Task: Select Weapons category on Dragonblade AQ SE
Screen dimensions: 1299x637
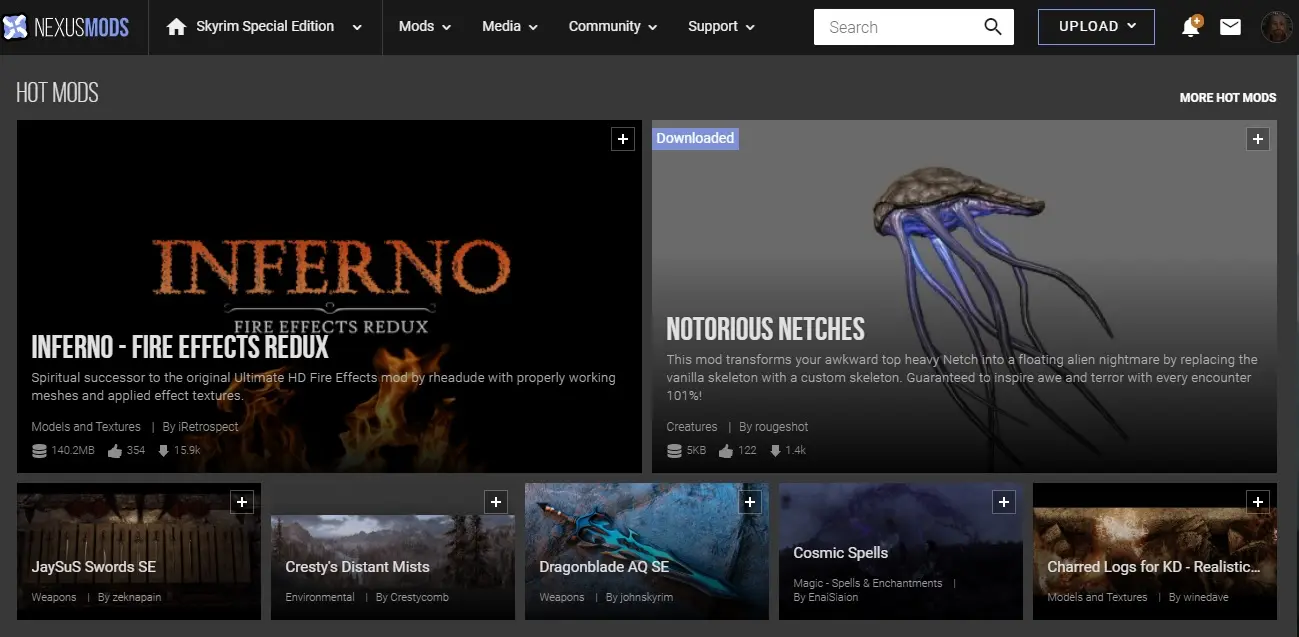Action: click(562, 598)
